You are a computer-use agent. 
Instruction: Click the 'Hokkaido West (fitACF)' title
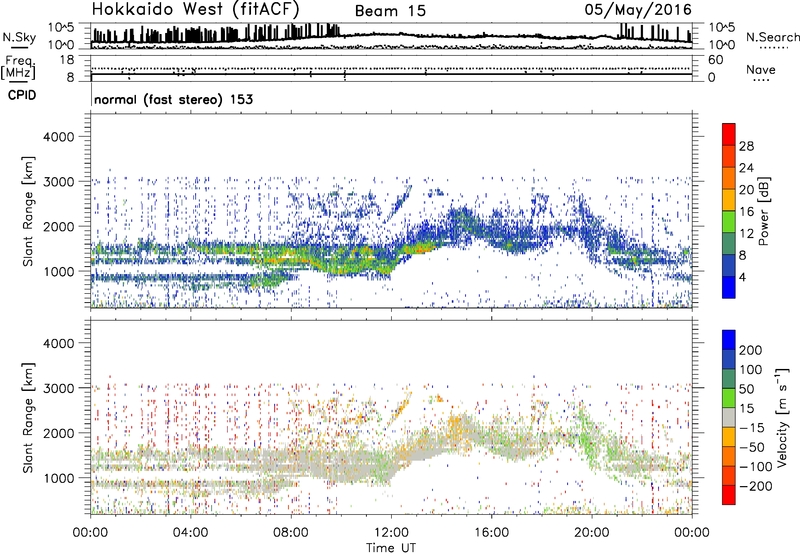[x=195, y=10]
